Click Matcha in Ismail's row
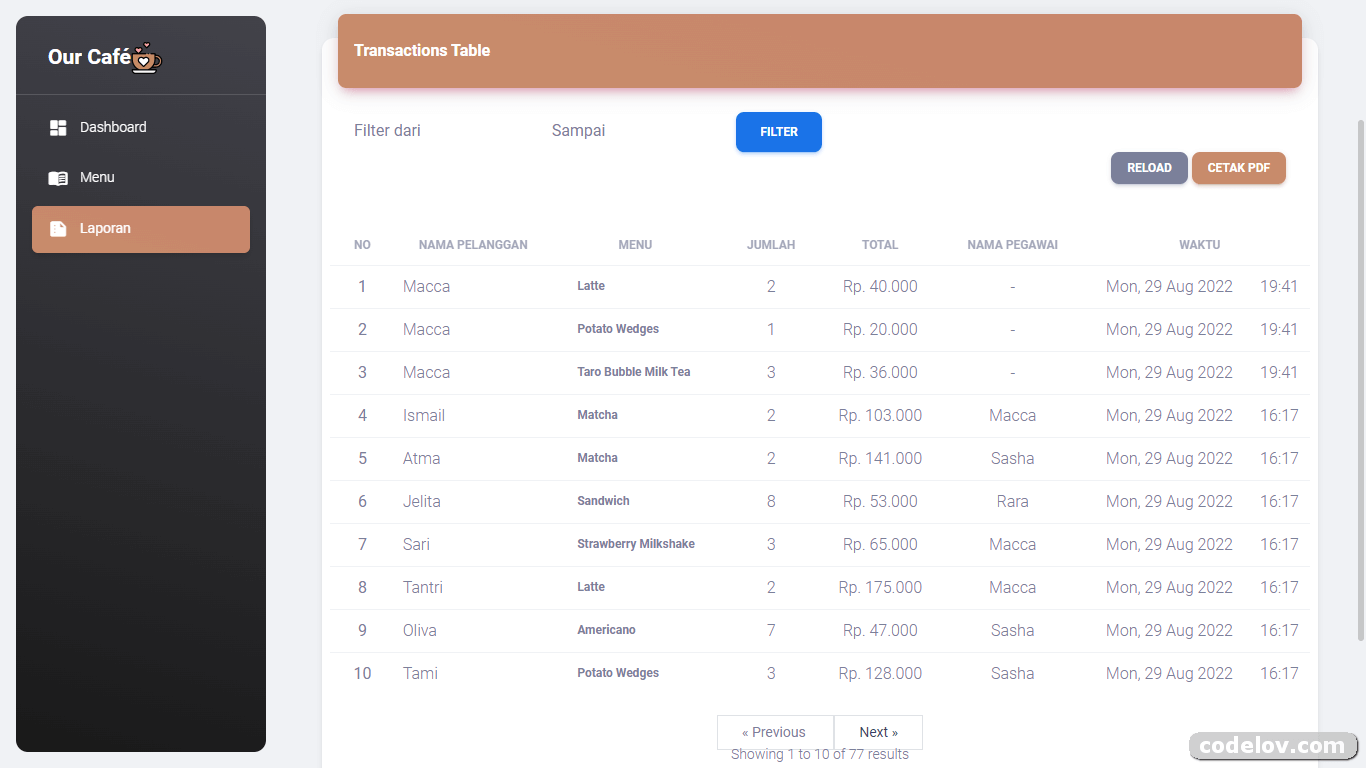1366x768 pixels. pyautogui.click(x=597, y=415)
